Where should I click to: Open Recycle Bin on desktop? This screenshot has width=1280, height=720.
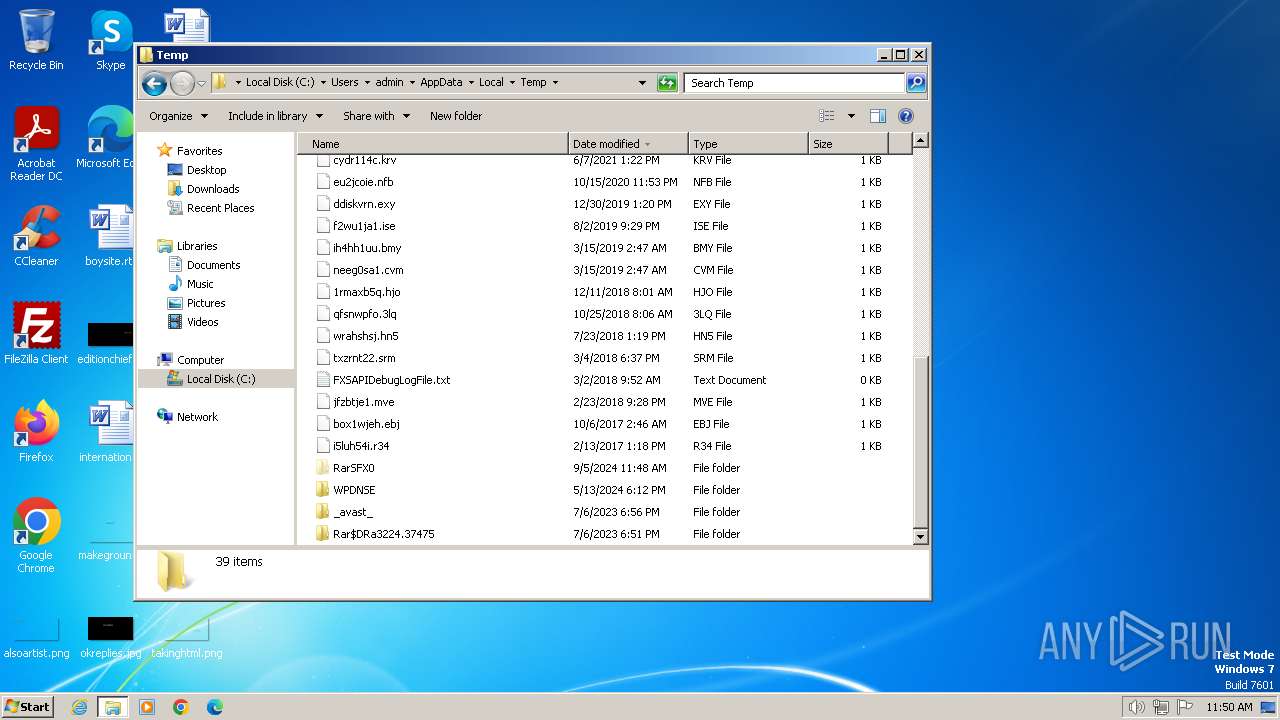(36, 41)
